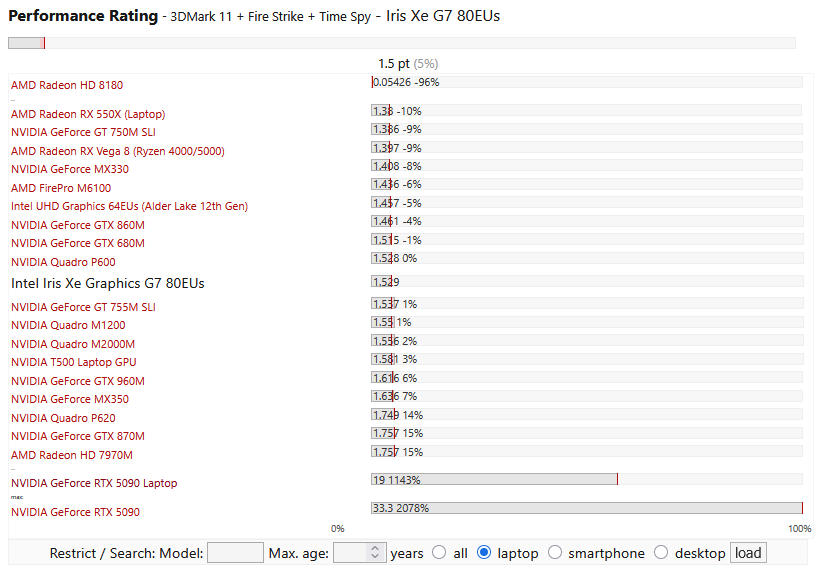Visit the NVIDIA T500 Laptop GPU link
This screenshot has width=826, height=582.
click(x=73, y=362)
